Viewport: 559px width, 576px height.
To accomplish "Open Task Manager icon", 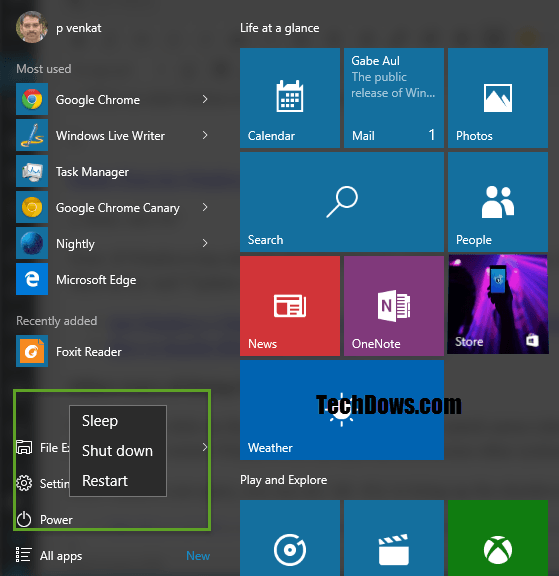I will (32, 171).
